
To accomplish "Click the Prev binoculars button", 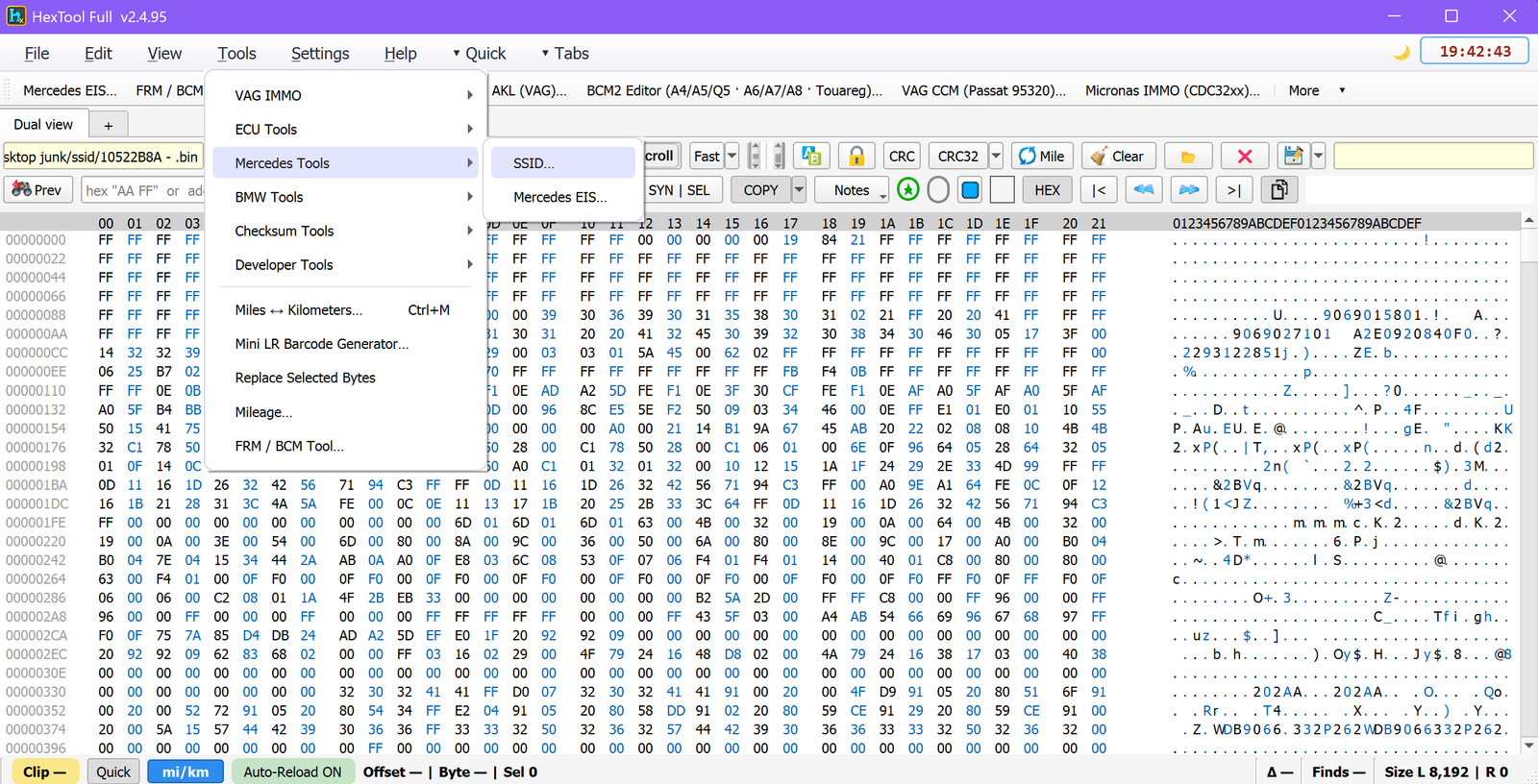I will pyautogui.click(x=38, y=189).
